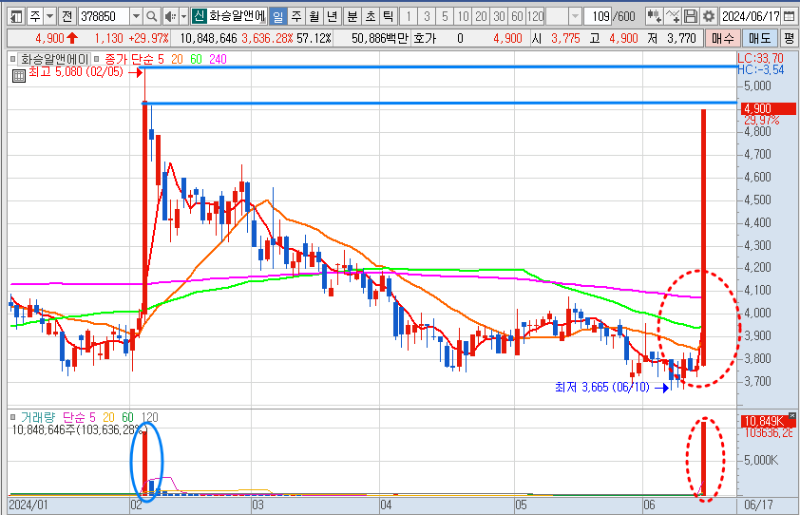Click the 호가 label in info bar

424,38
